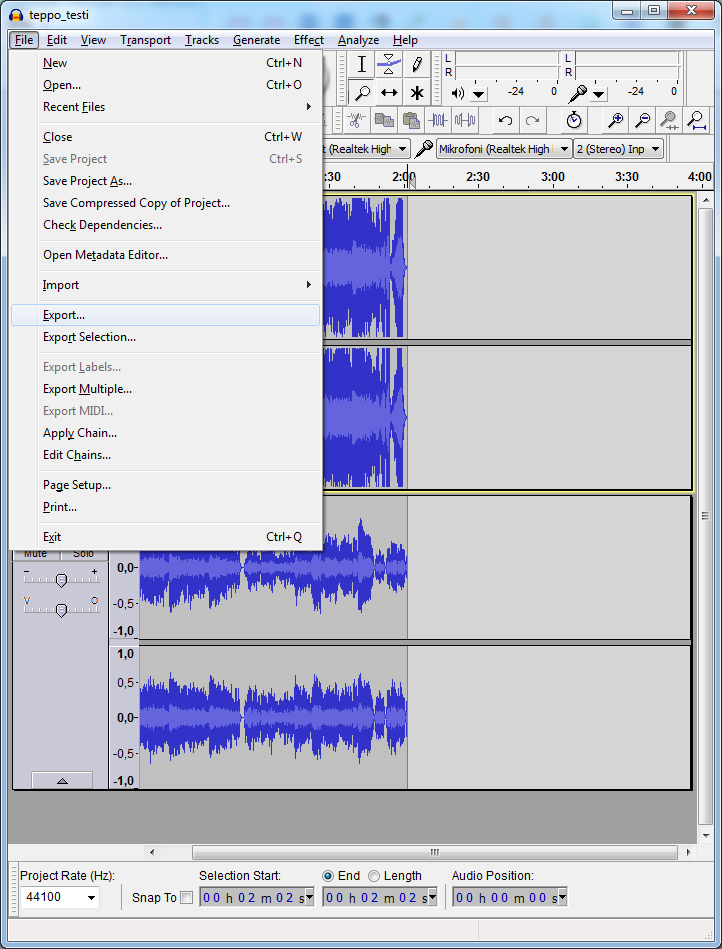
Task: Click the Fit Project zoom icon
Action: click(x=696, y=121)
